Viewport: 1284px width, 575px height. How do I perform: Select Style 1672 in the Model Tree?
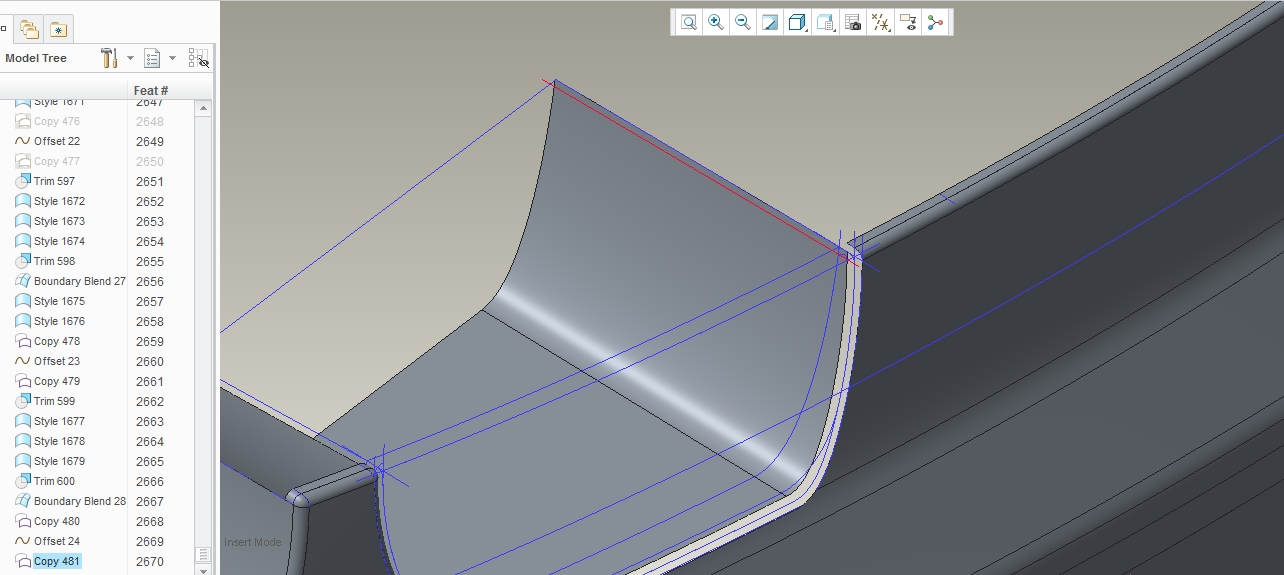tap(59, 201)
